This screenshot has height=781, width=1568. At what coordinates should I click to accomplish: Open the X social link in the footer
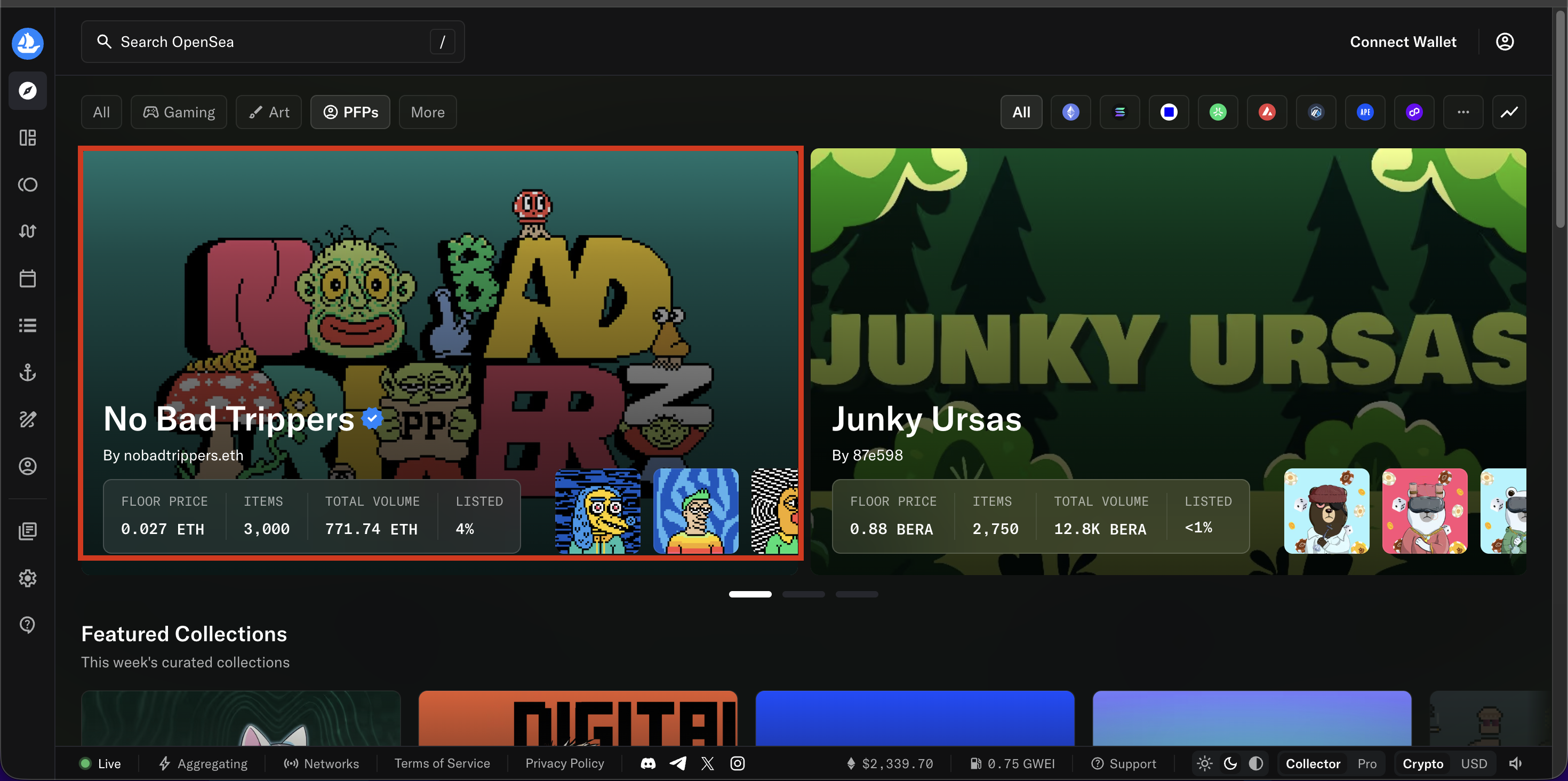click(707, 763)
